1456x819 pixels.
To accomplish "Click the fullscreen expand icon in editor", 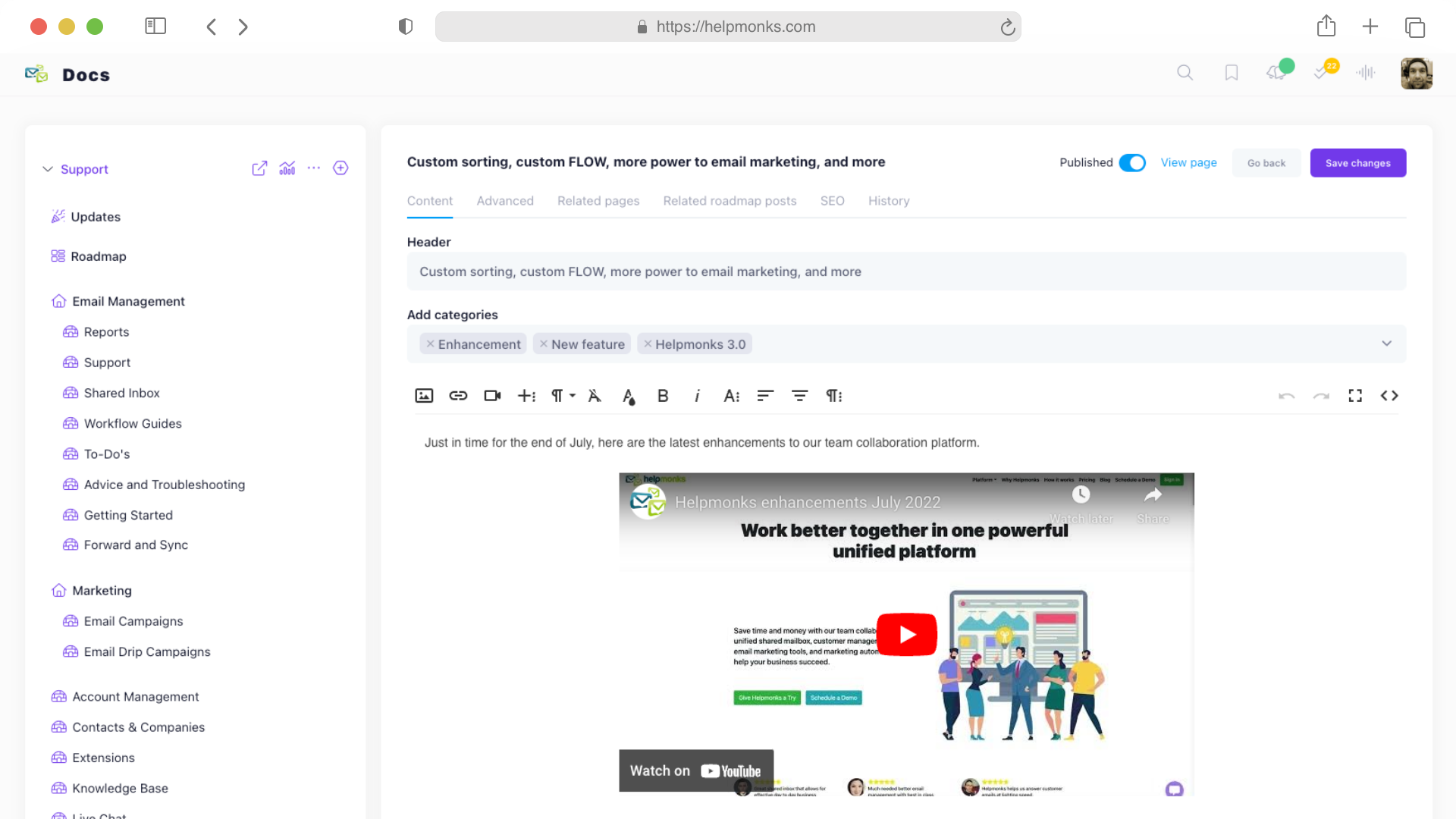I will [x=1355, y=396].
